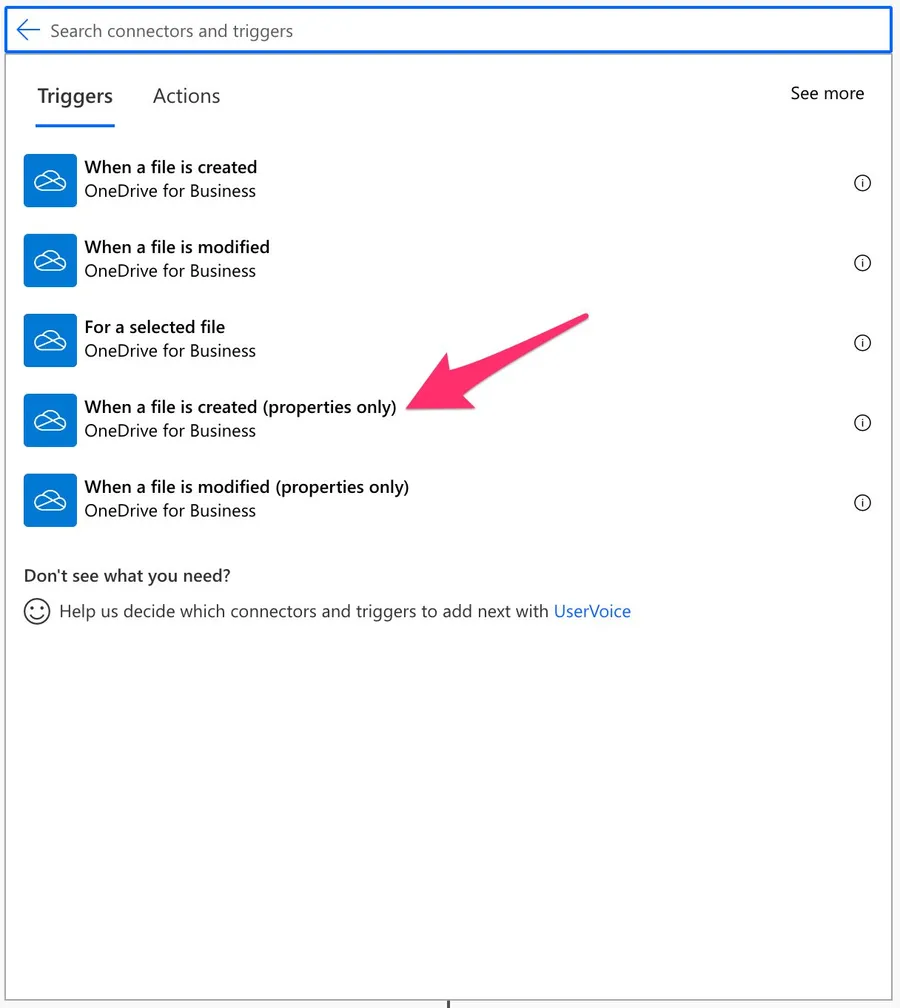Select 'When a file is created' trigger
900x1008 pixels.
(x=171, y=168)
